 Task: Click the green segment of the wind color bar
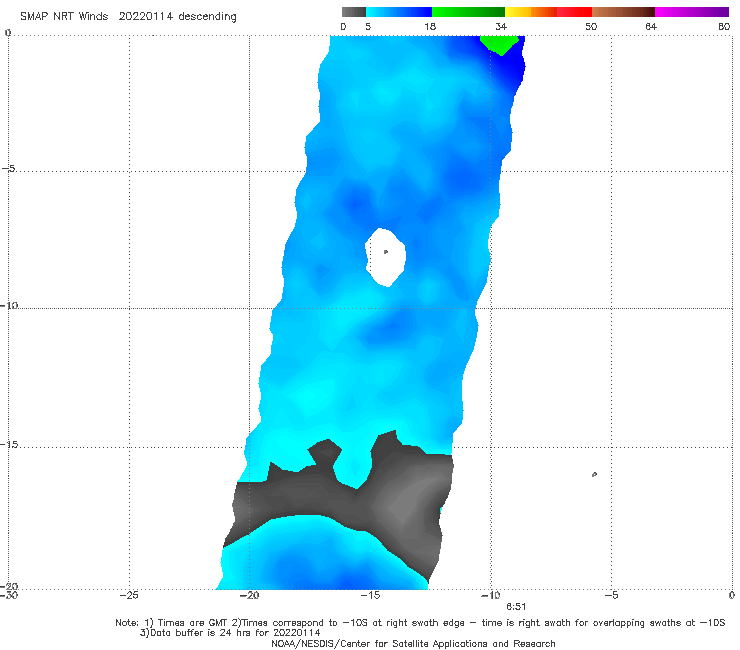click(468, 12)
